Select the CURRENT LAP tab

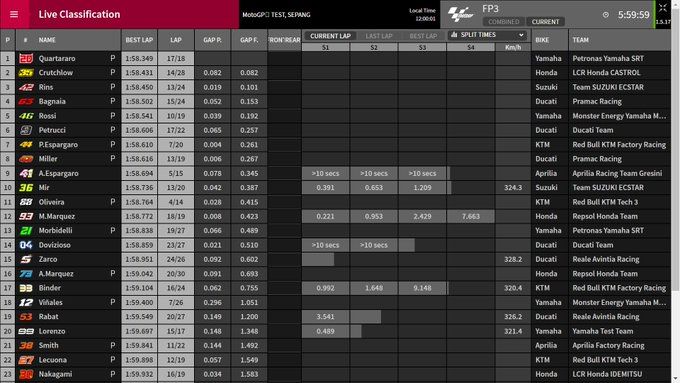pyautogui.click(x=330, y=36)
